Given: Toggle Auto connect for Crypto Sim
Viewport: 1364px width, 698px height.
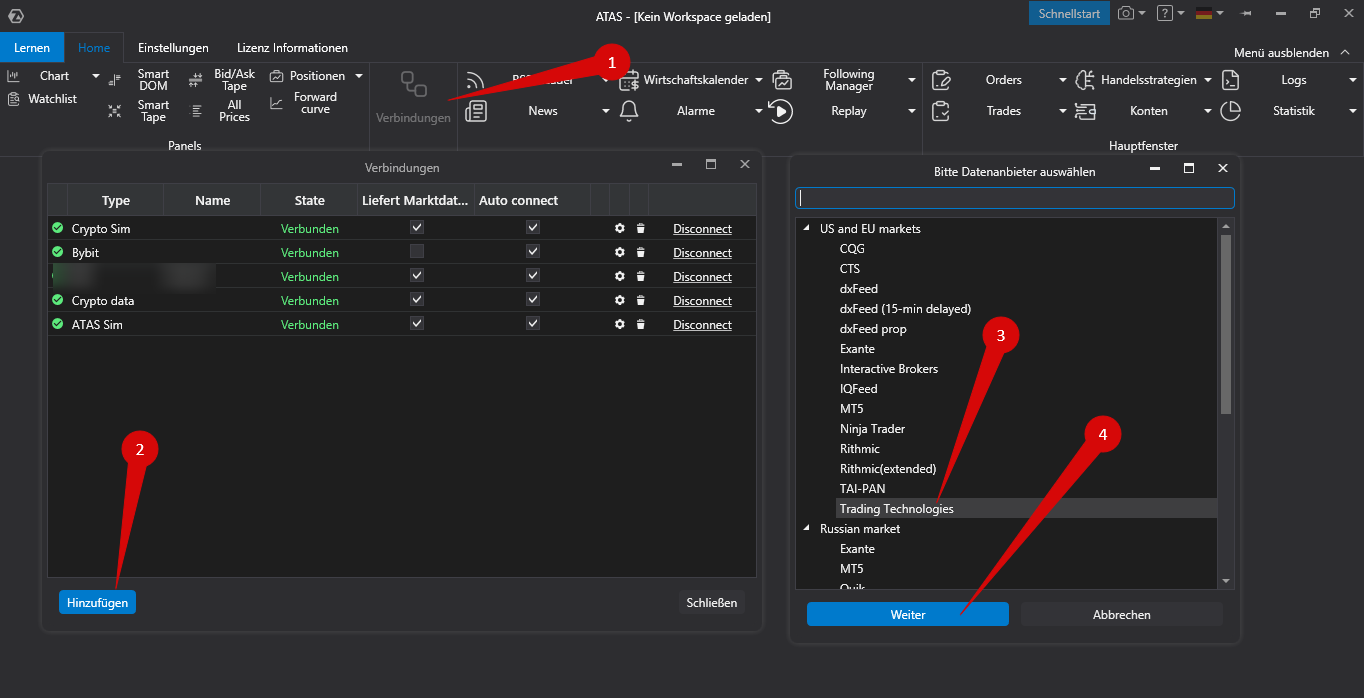Looking at the screenshot, I should [533, 228].
